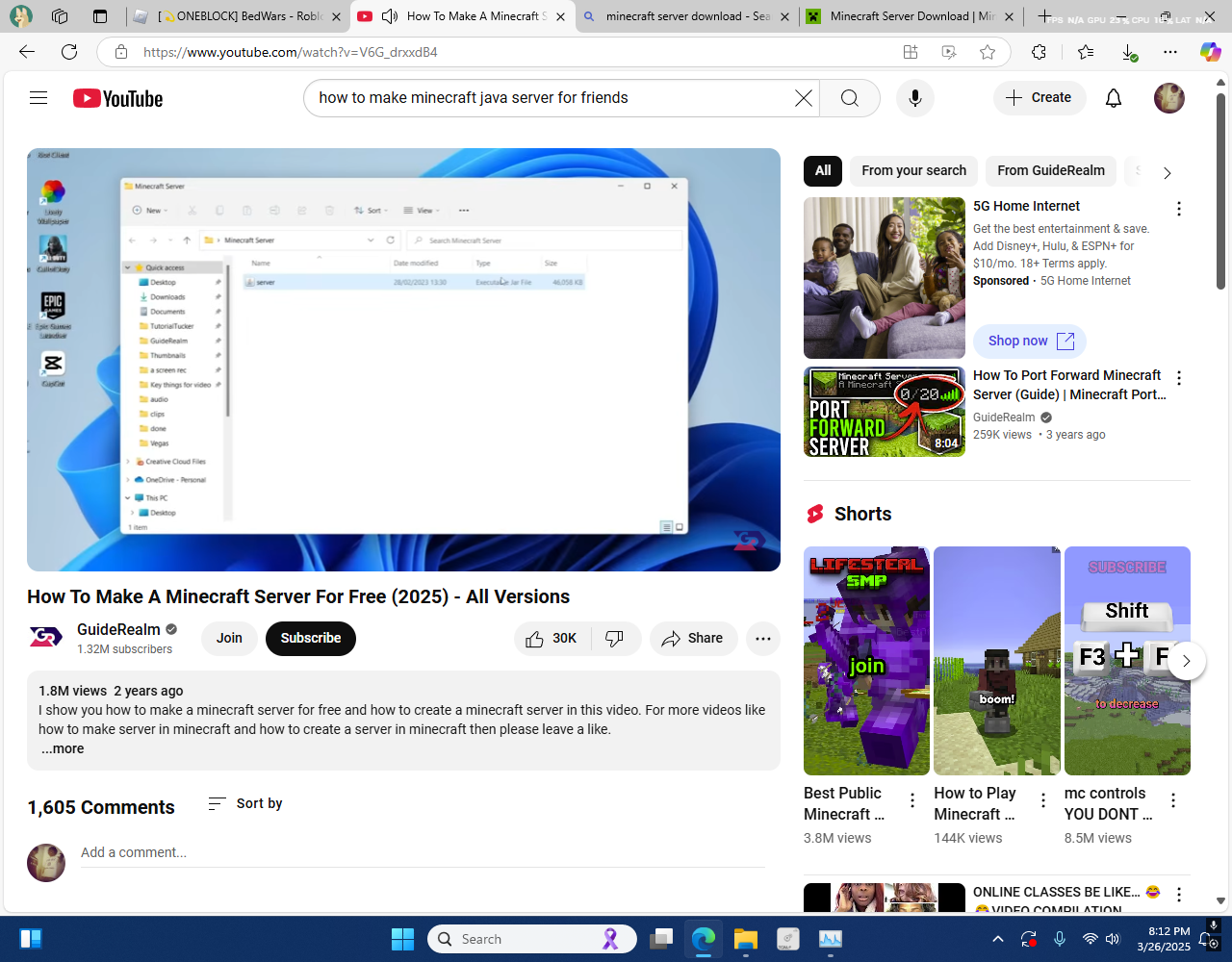Open Edge settings and more menu
The width and height of the screenshot is (1232, 962).
tap(1170, 52)
